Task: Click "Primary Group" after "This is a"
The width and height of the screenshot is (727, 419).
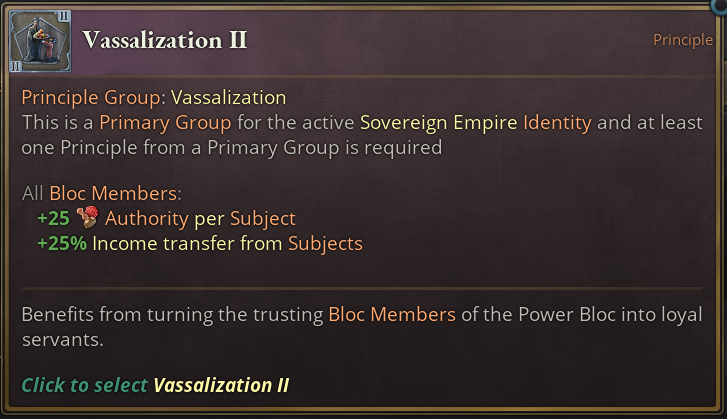Action: [165, 123]
